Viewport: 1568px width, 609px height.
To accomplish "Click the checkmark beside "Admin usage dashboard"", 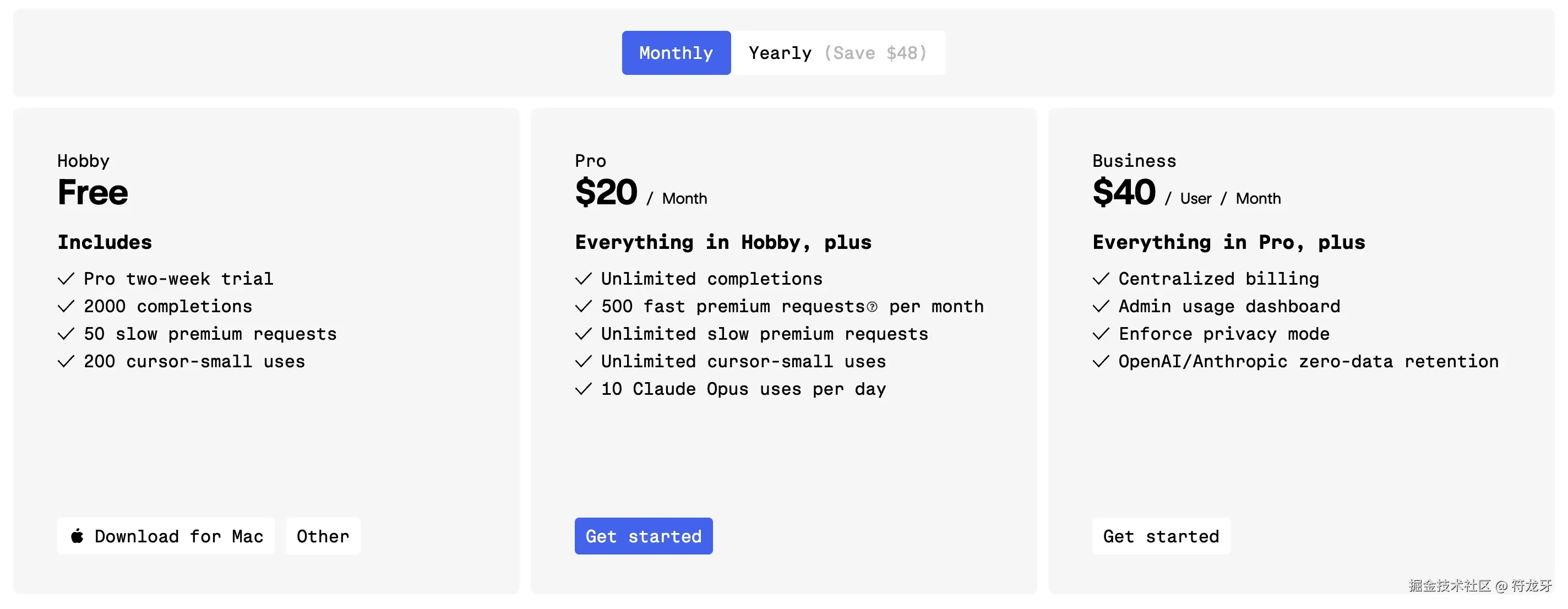I will click(x=1101, y=306).
